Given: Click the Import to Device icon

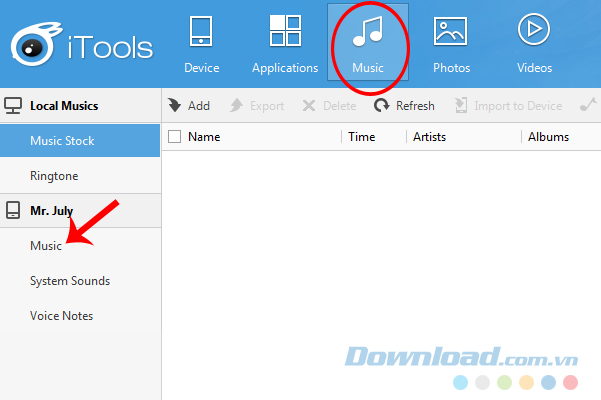Looking at the screenshot, I should click(x=461, y=105).
